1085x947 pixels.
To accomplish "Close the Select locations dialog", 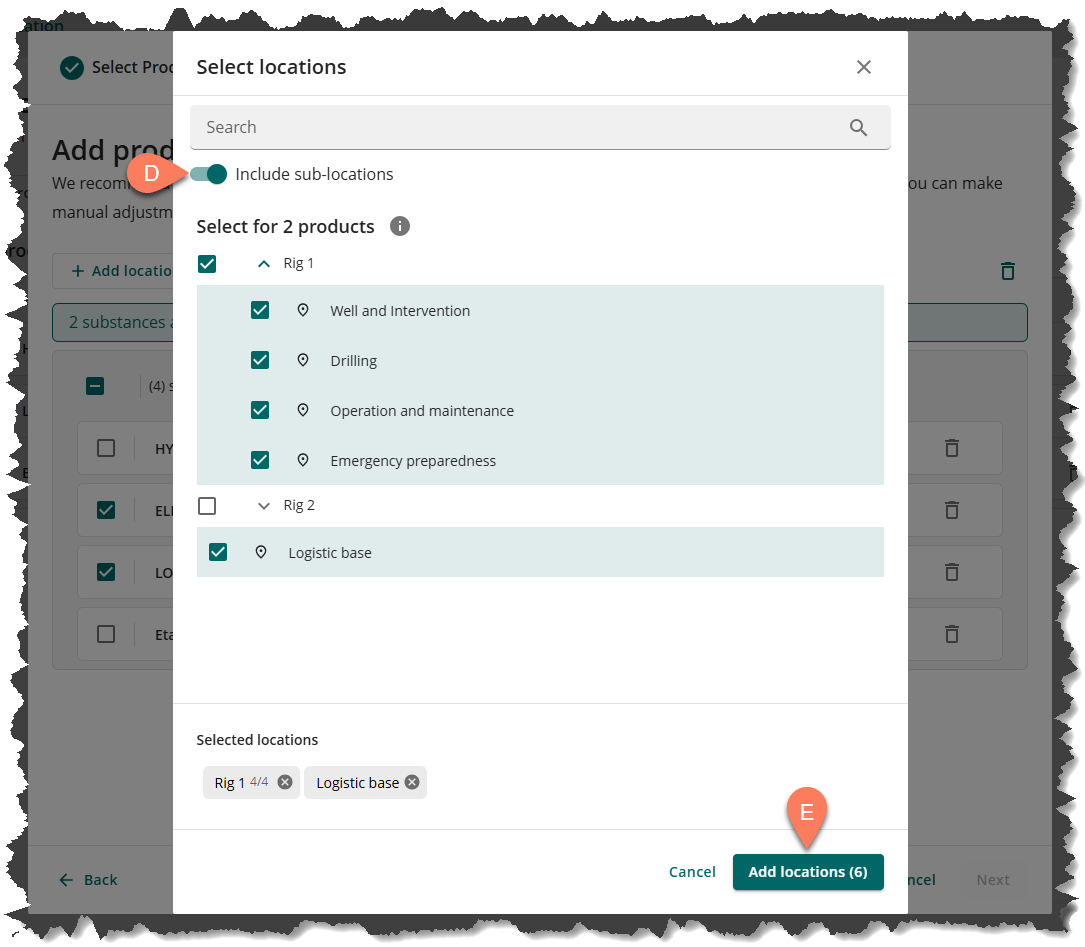I will pyautogui.click(x=864, y=67).
